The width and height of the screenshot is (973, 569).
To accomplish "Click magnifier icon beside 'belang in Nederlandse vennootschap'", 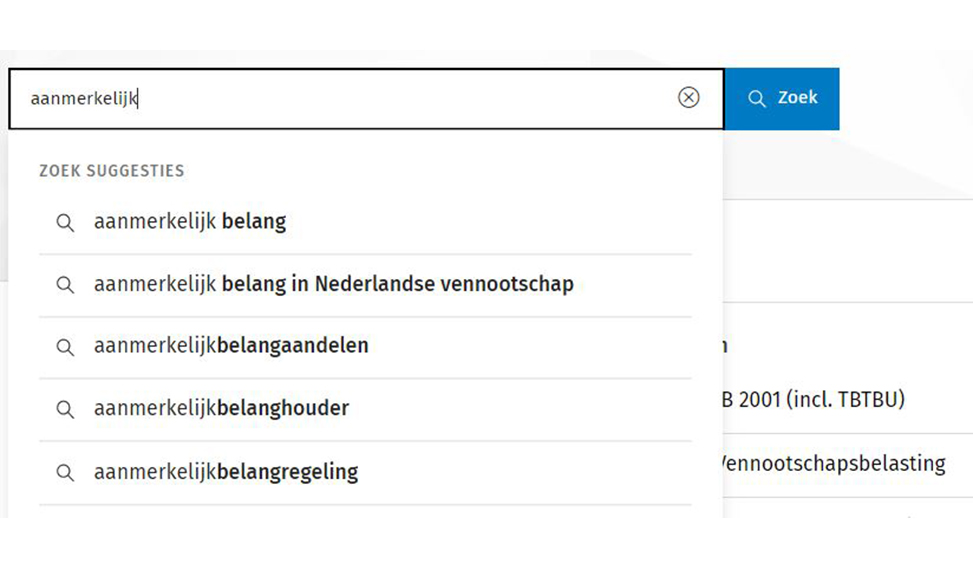I will click(x=65, y=285).
